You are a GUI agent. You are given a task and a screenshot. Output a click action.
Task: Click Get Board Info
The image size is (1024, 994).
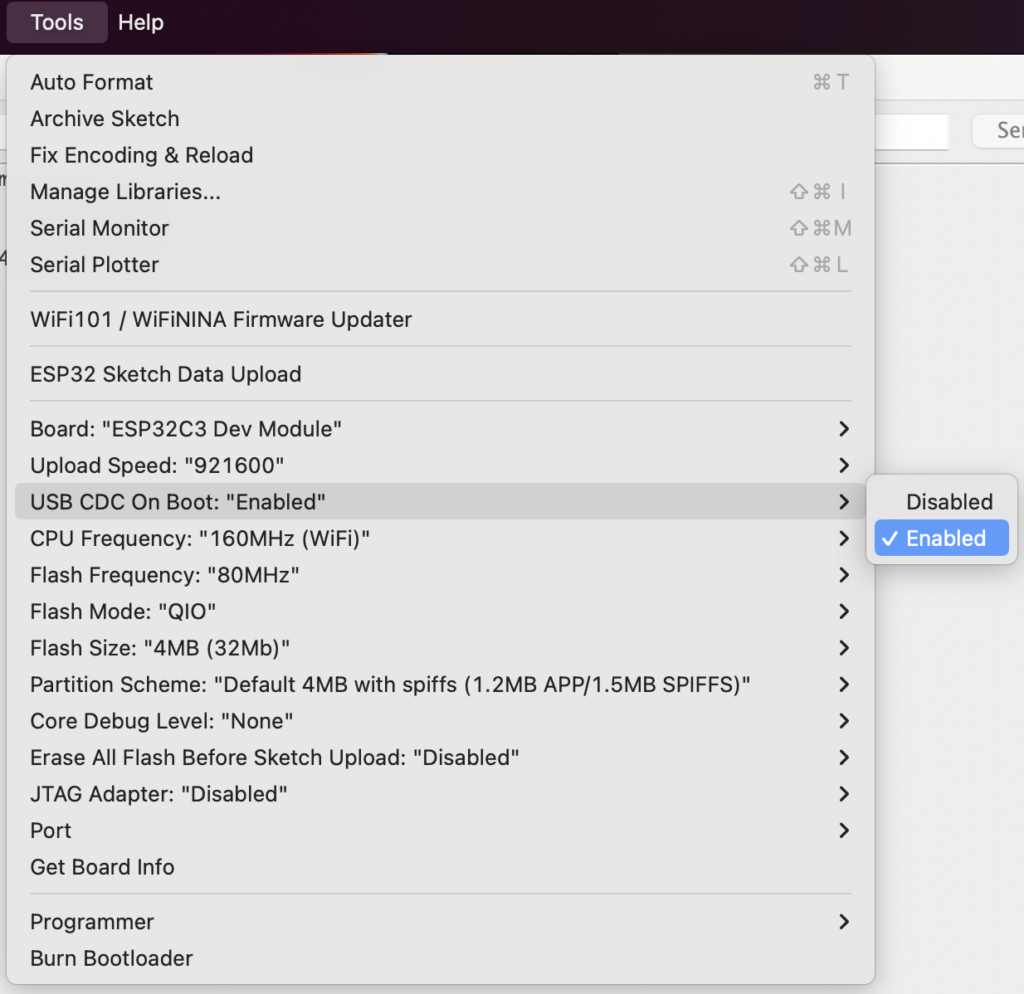tap(440, 867)
